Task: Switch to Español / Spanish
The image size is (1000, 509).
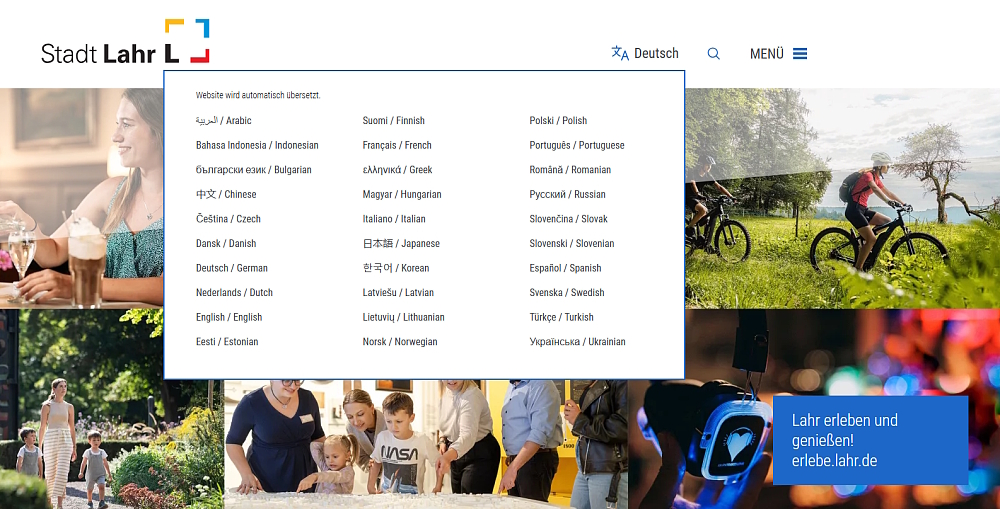Action: (565, 268)
